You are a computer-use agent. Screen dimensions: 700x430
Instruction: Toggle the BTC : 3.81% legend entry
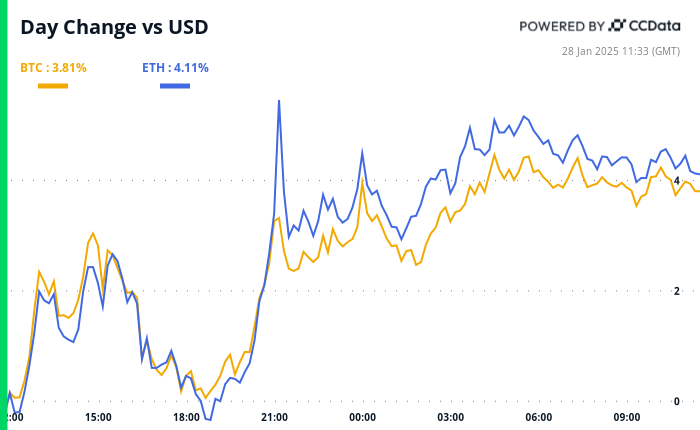[53, 68]
